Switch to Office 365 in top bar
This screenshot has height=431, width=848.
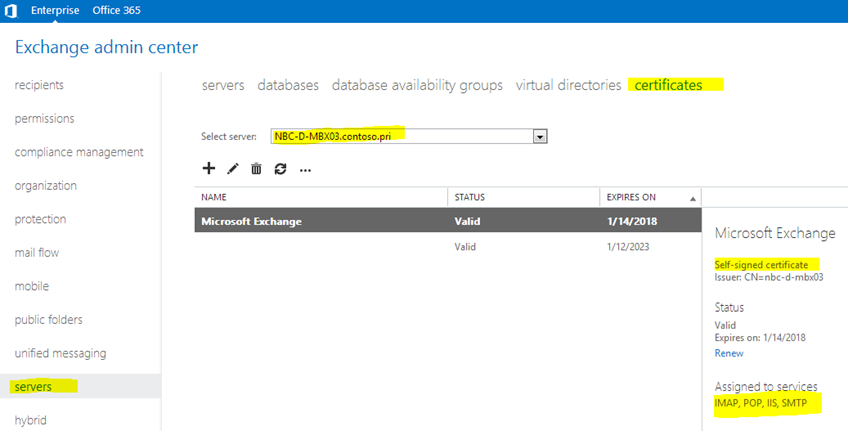(116, 10)
